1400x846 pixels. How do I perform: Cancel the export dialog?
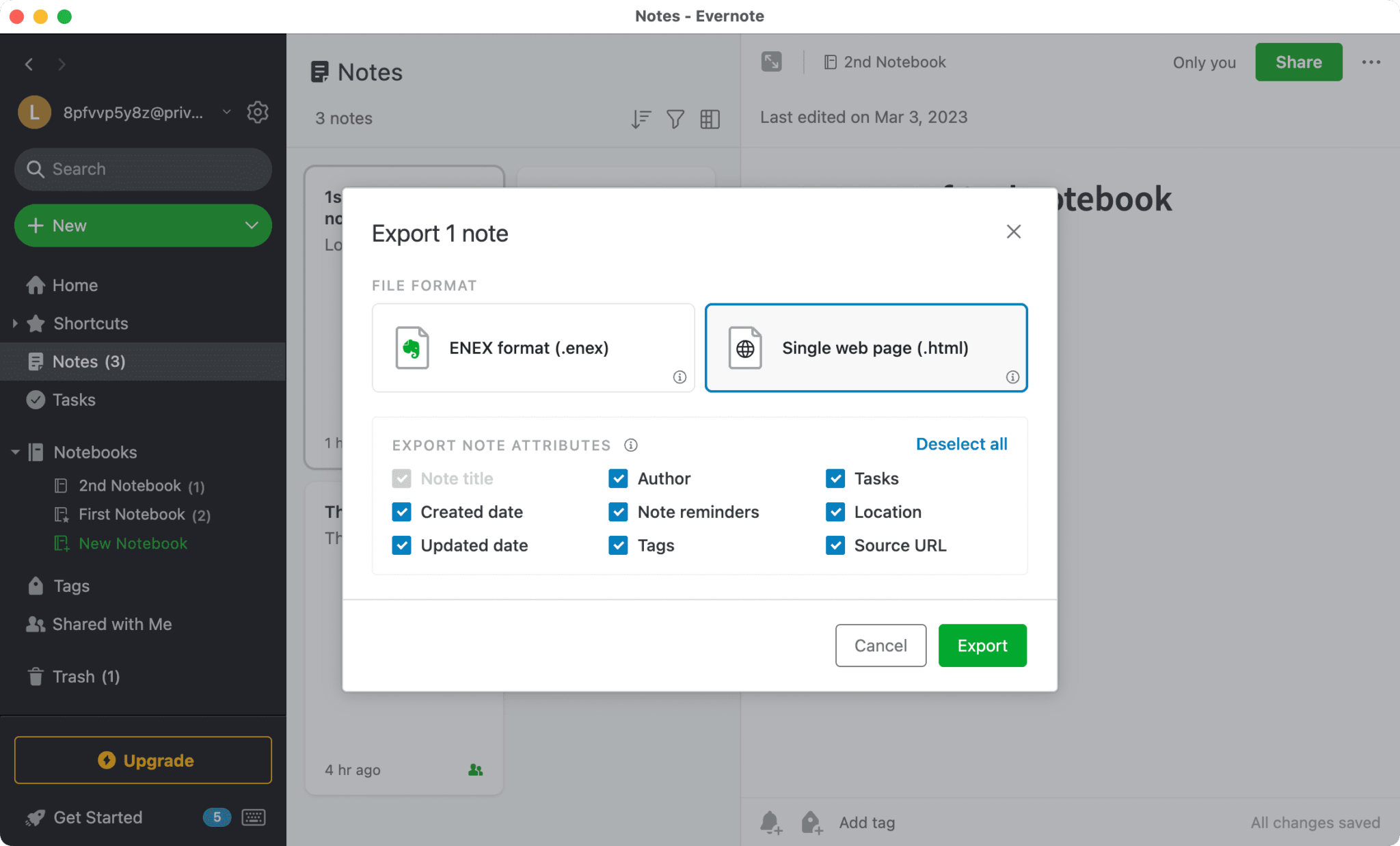pos(880,646)
